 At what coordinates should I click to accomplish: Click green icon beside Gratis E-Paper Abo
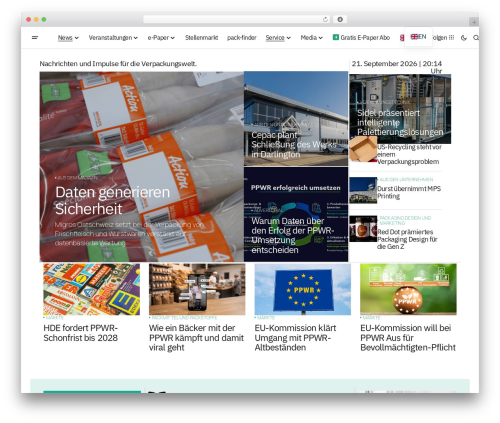click(x=336, y=37)
